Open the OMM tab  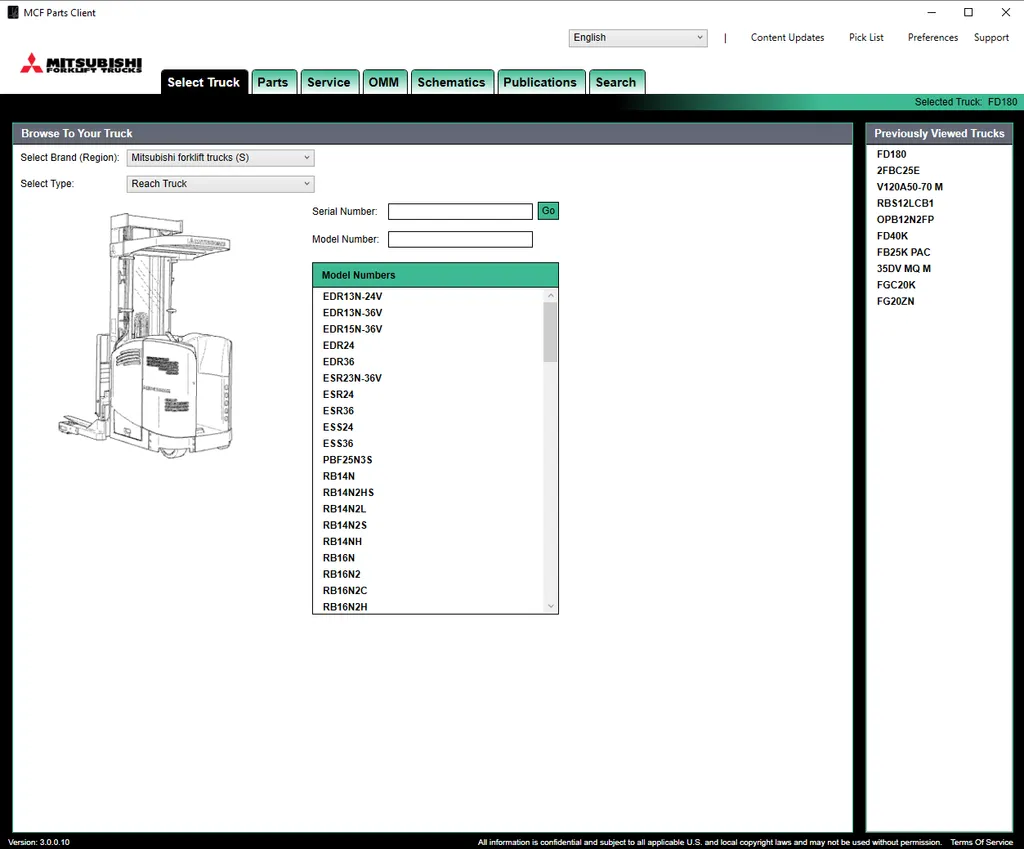[x=384, y=82]
